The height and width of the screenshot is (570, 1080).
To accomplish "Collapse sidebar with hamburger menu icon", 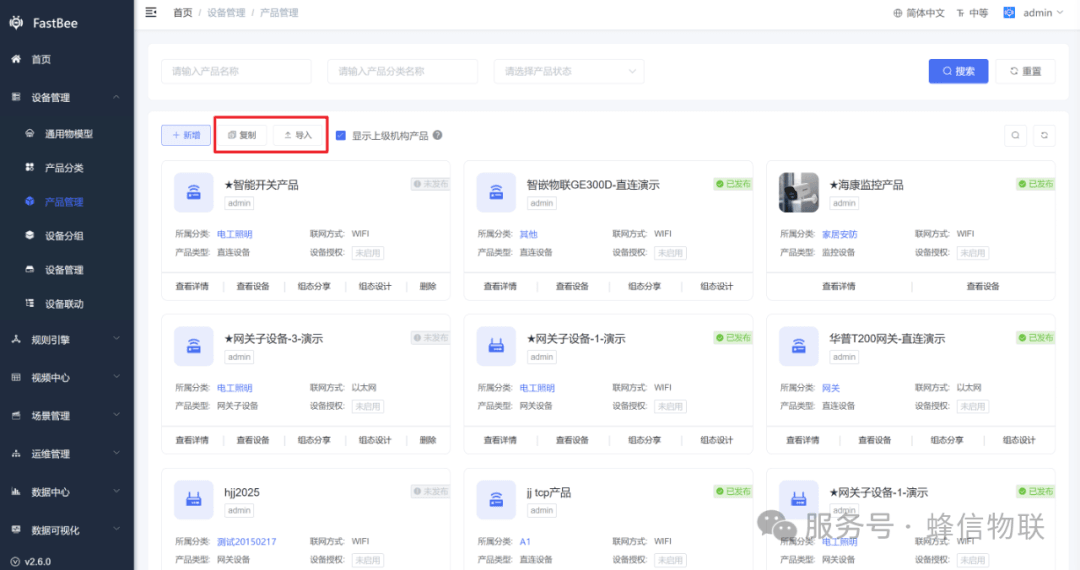I will tap(151, 12).
